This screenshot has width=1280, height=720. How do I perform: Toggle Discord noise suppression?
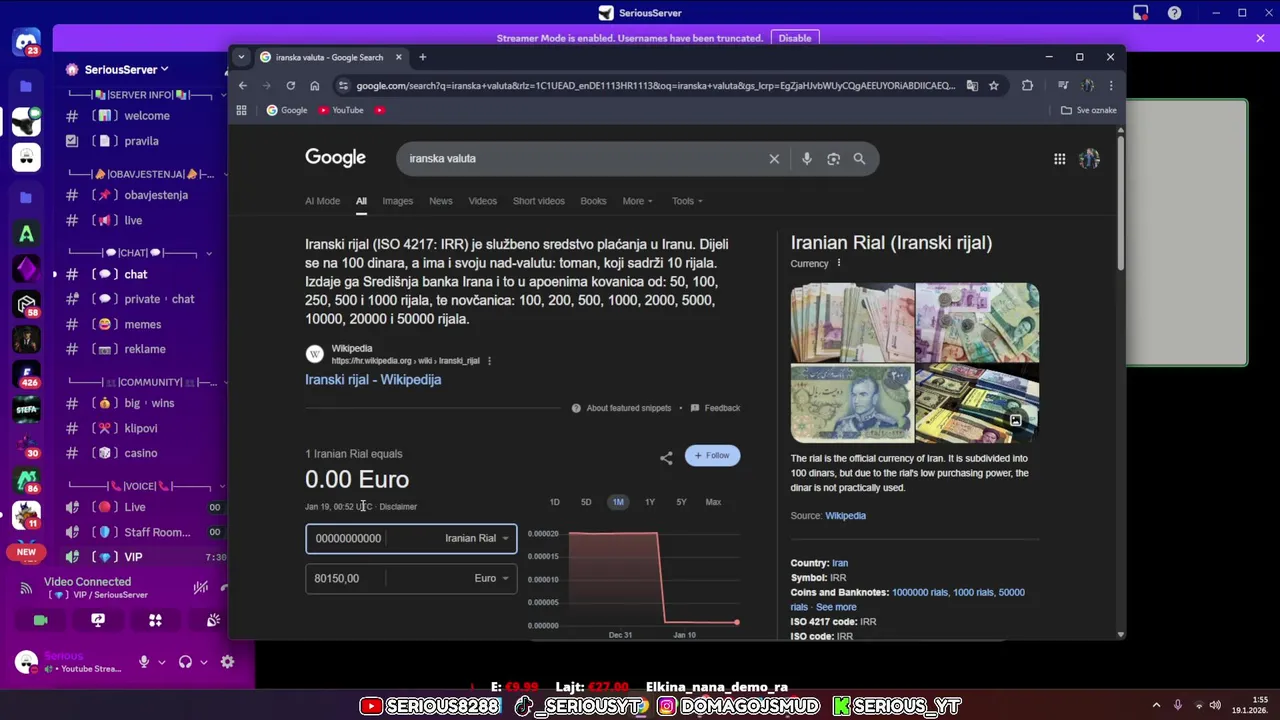pos(201,588)
